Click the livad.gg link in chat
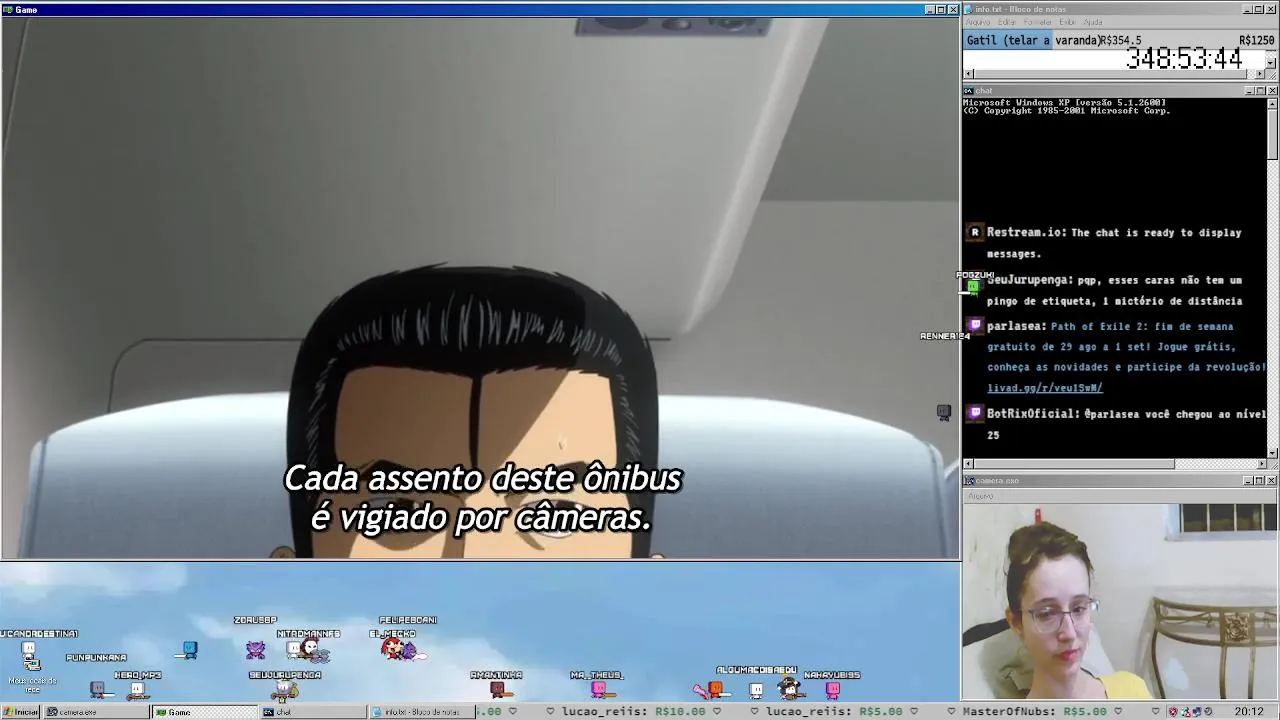 tap(1045, 388)
